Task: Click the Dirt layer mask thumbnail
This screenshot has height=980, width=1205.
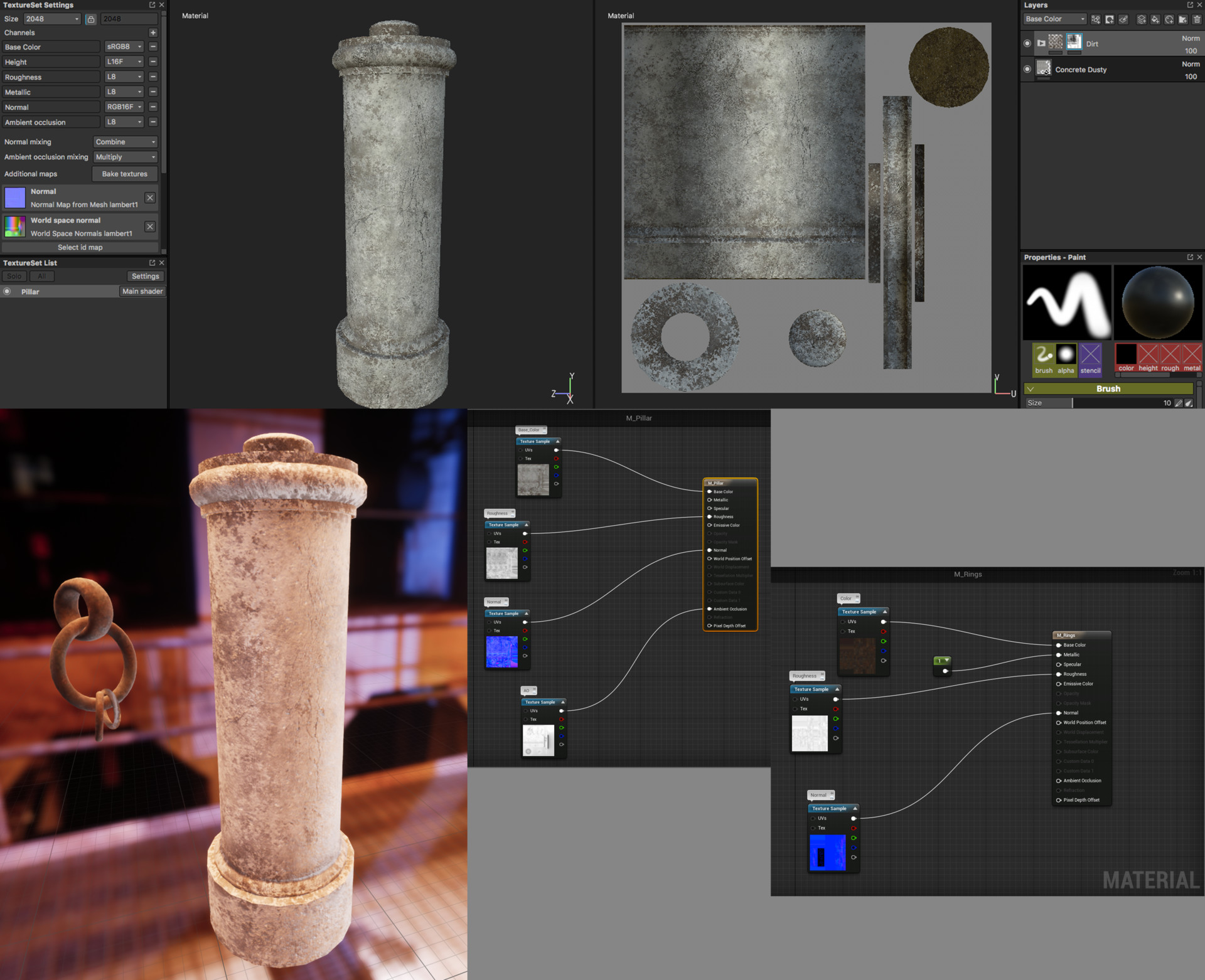Action: point(1074,43)
